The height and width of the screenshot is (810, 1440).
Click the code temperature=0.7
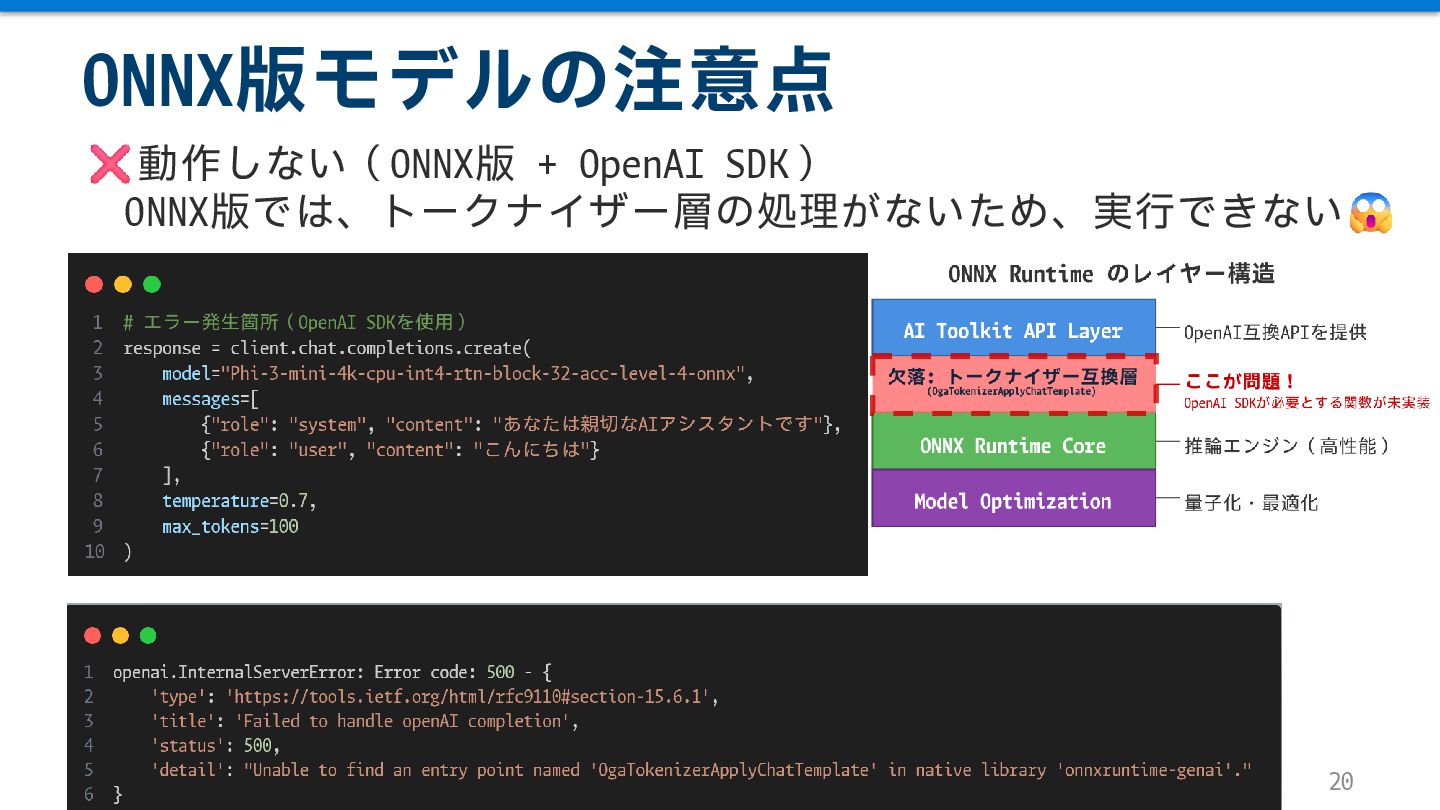[240, 501]
